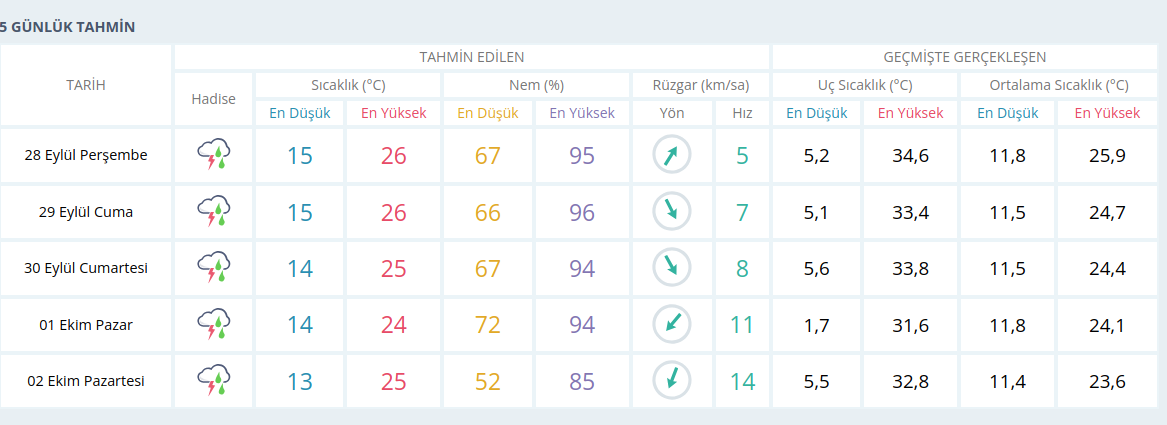The width and height of the screenshot is (1167, 425).
Task: Click the Nem (%) header
Action: click(x=536, y=85)
